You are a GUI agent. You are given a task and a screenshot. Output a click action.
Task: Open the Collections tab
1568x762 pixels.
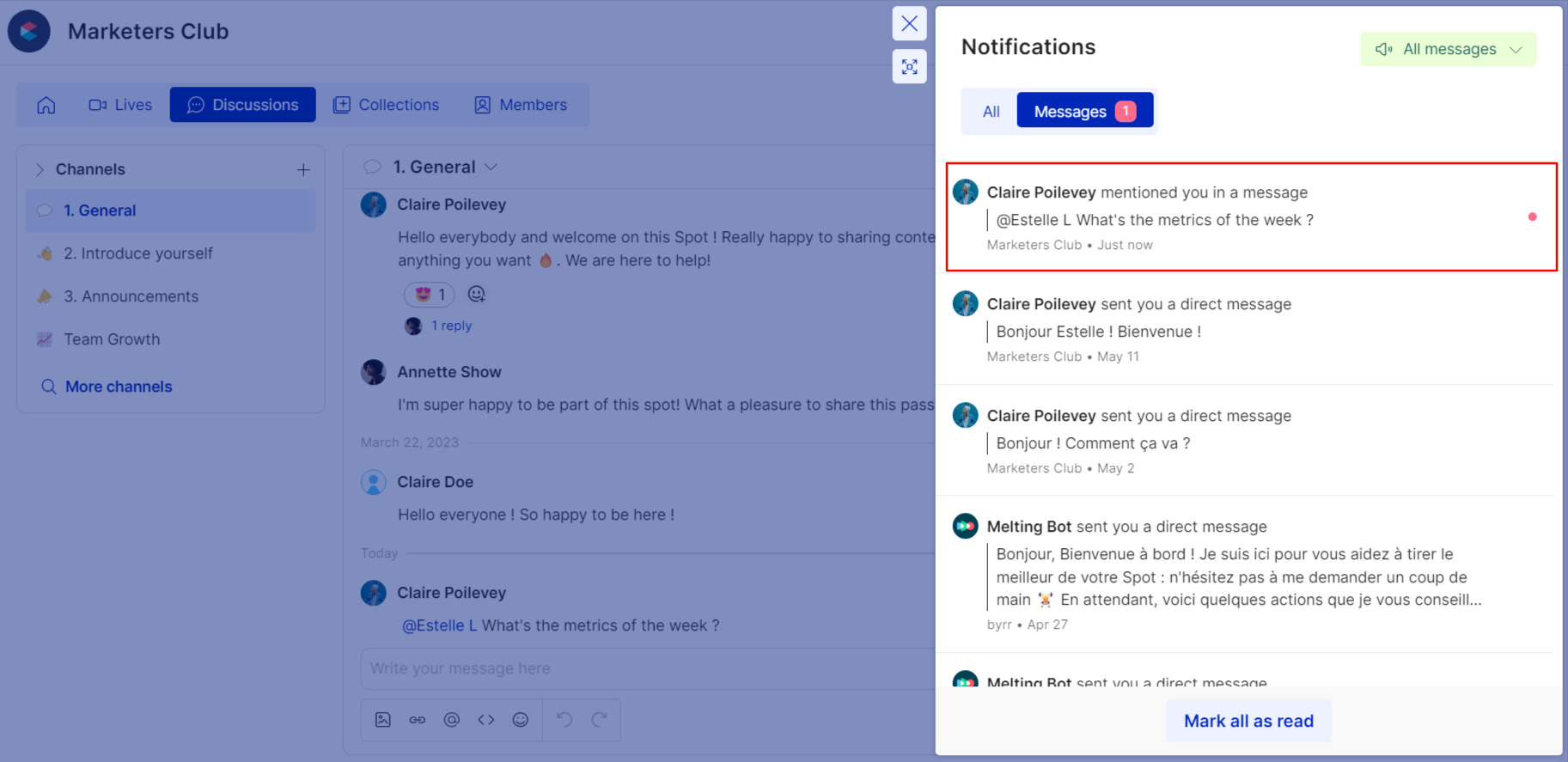coord(387,105)
